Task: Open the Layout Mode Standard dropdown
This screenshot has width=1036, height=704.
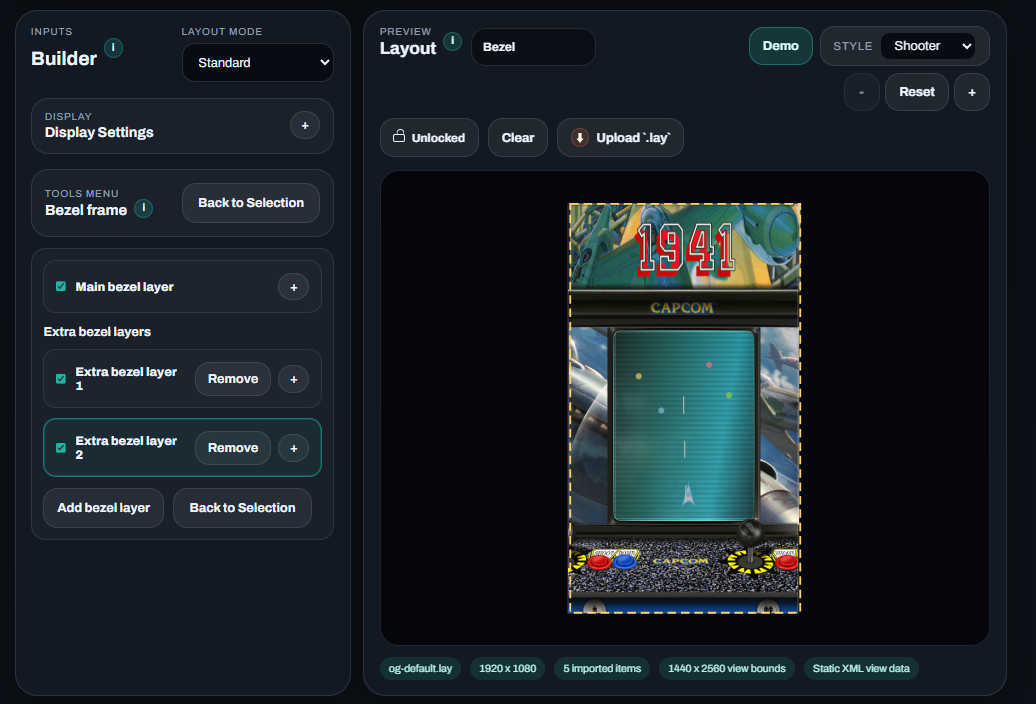Action: [258, 63]
